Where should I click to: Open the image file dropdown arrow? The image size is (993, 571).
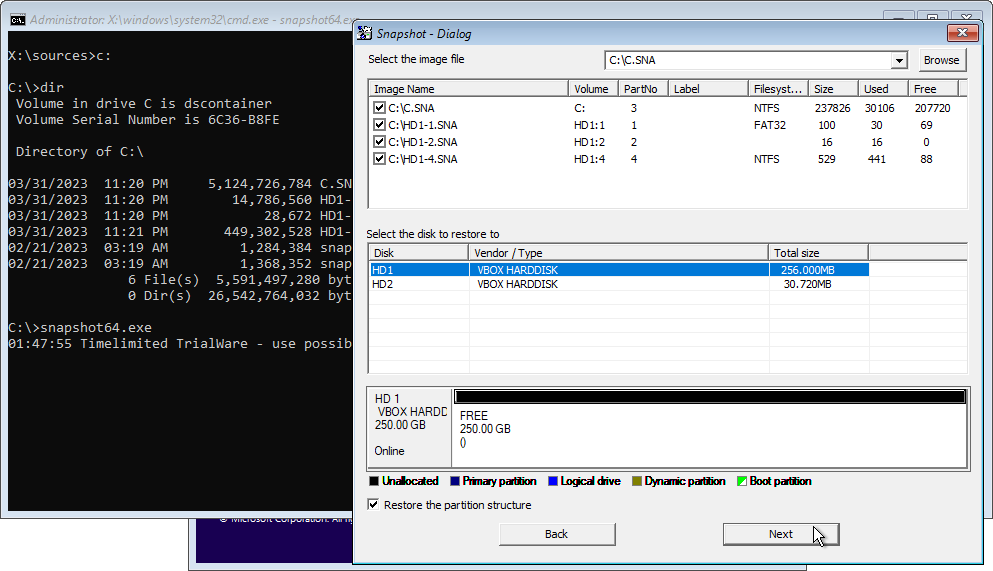click(899, 61)
